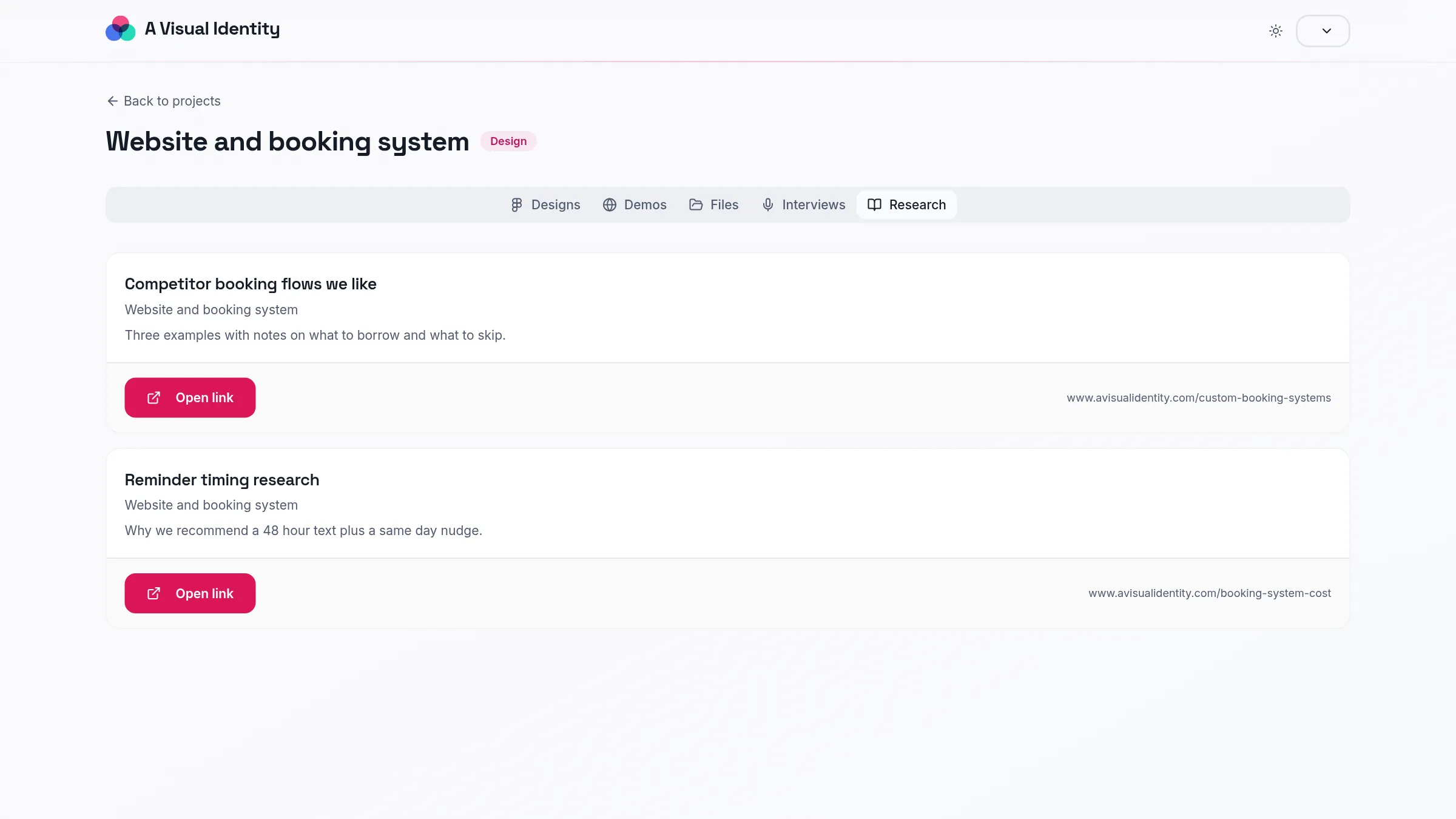Viewport: 1456px width, 819px height.
Task: Go back via Back to projects link
Action: coord(164,101)
